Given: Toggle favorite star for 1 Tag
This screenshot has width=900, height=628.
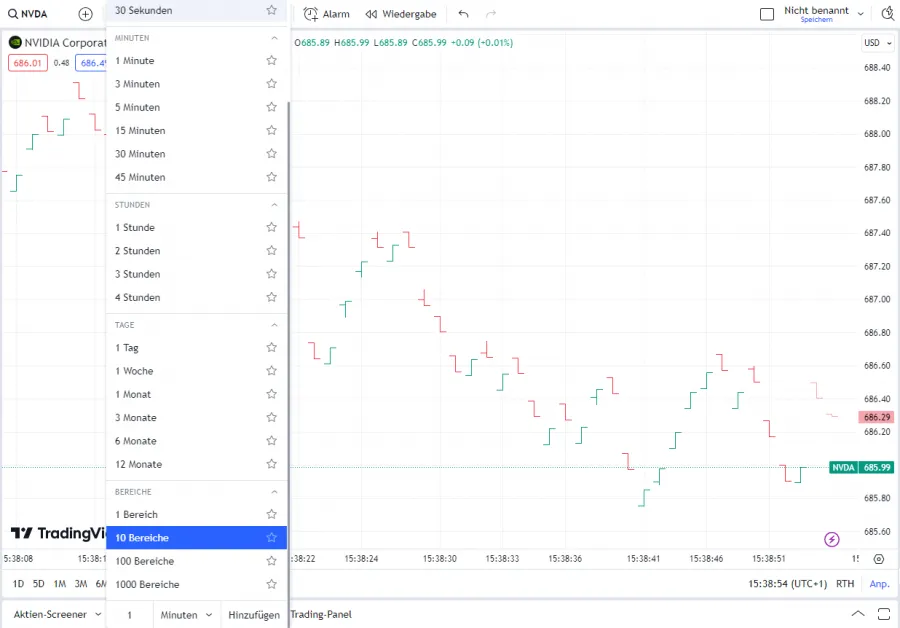Looking at the screenshot, I should [x=271, y=348].
